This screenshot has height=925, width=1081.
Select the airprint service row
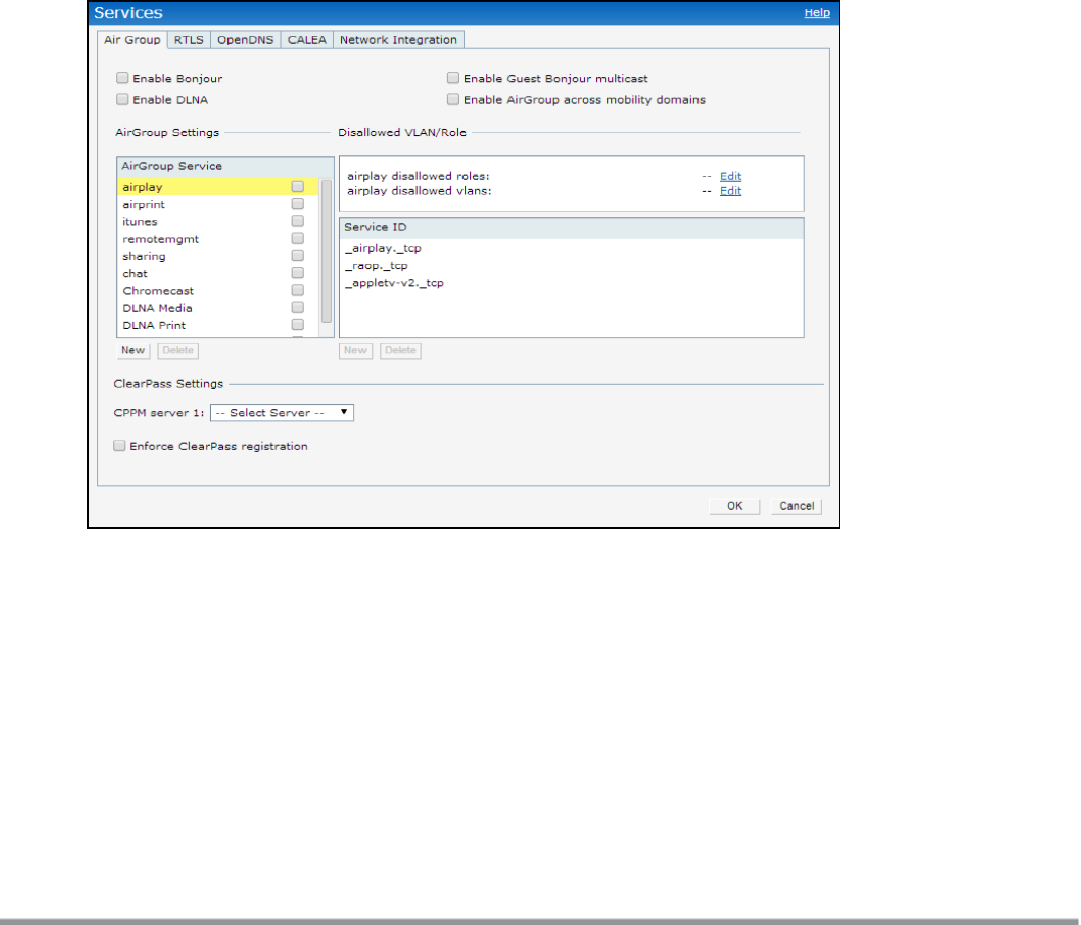218,204
